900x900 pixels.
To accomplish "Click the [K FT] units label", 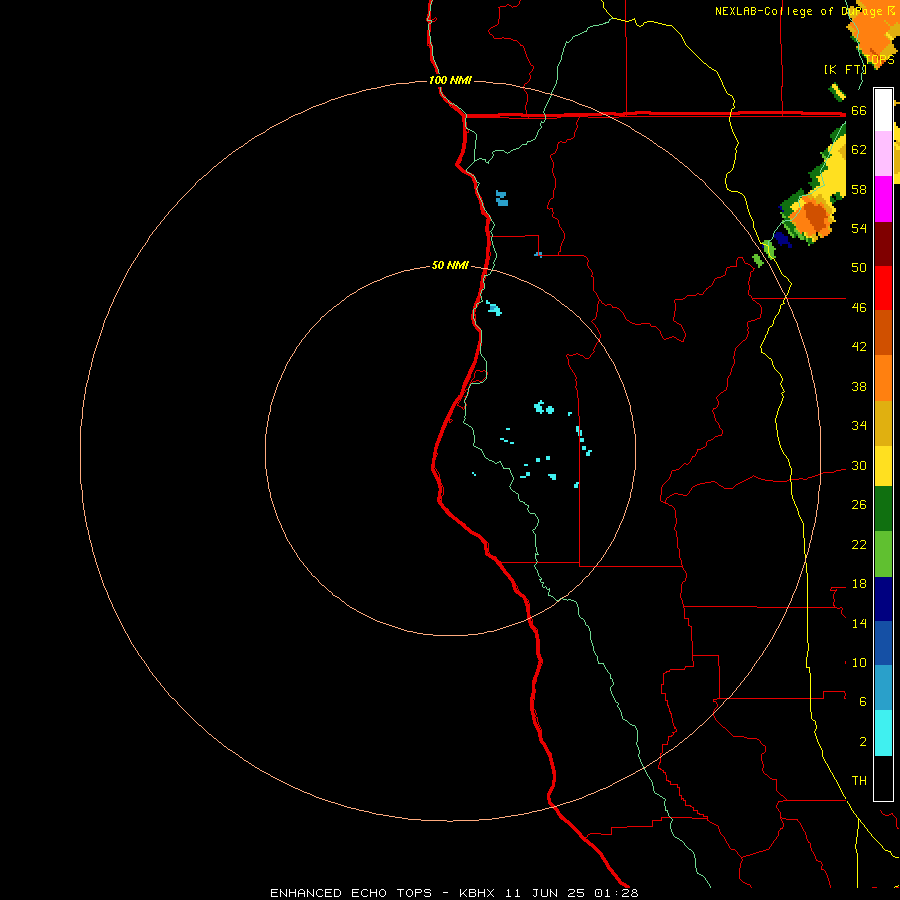I will point(845,69).
